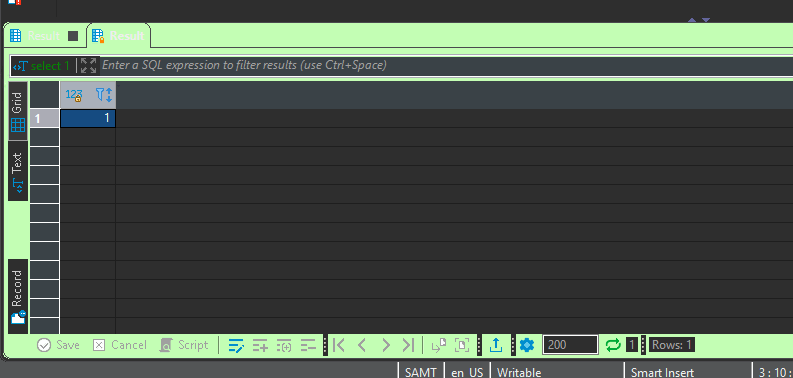793x378 pixels.
Task: Switch to Grid view mode
Action: tap(18, 111)
